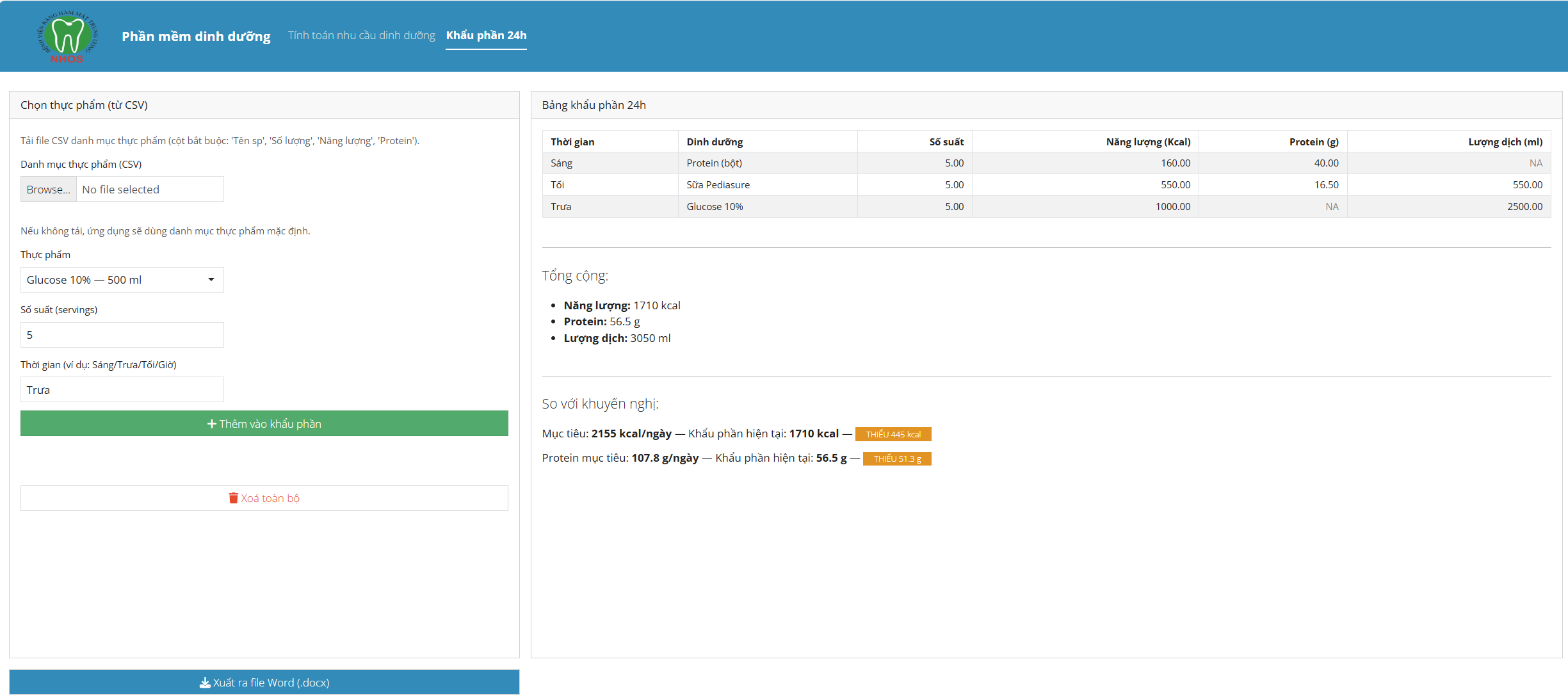
Task: Click the trash icon on Xoá toàn bộ
Action: 233,498
